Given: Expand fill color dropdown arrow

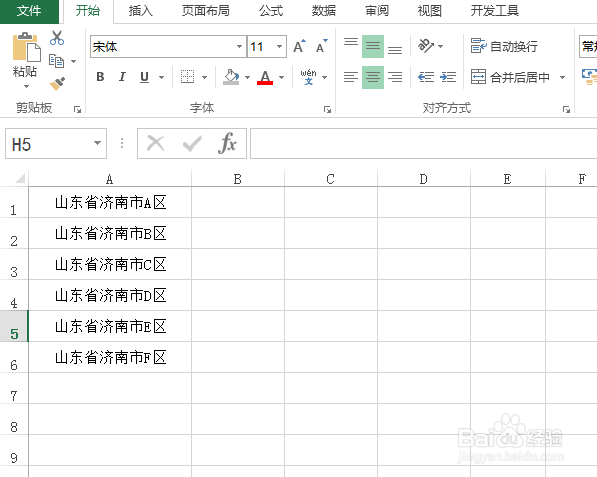Looking at the screenshot, I should coord(247,77).
